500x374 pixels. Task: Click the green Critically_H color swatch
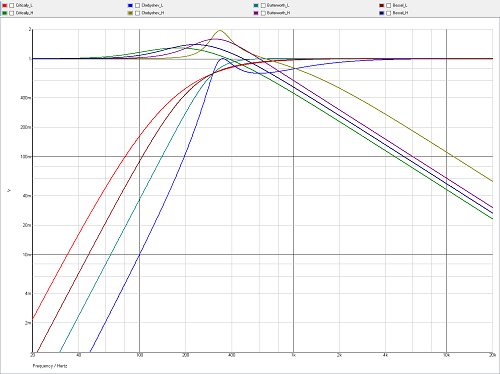(5, 13)
